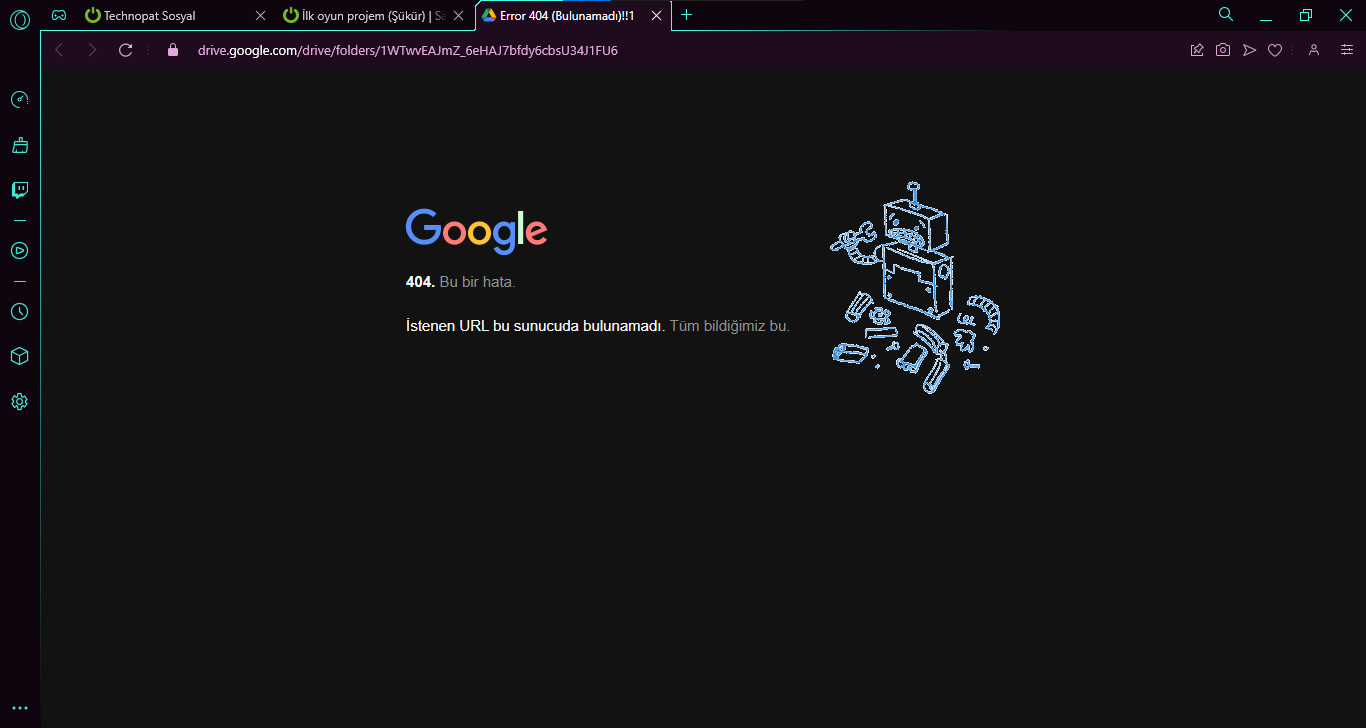Screen dimensions: 1366x728
Task: Open the search tabs magnifier
Action: pyautogui.click(x=1226, y=14)
